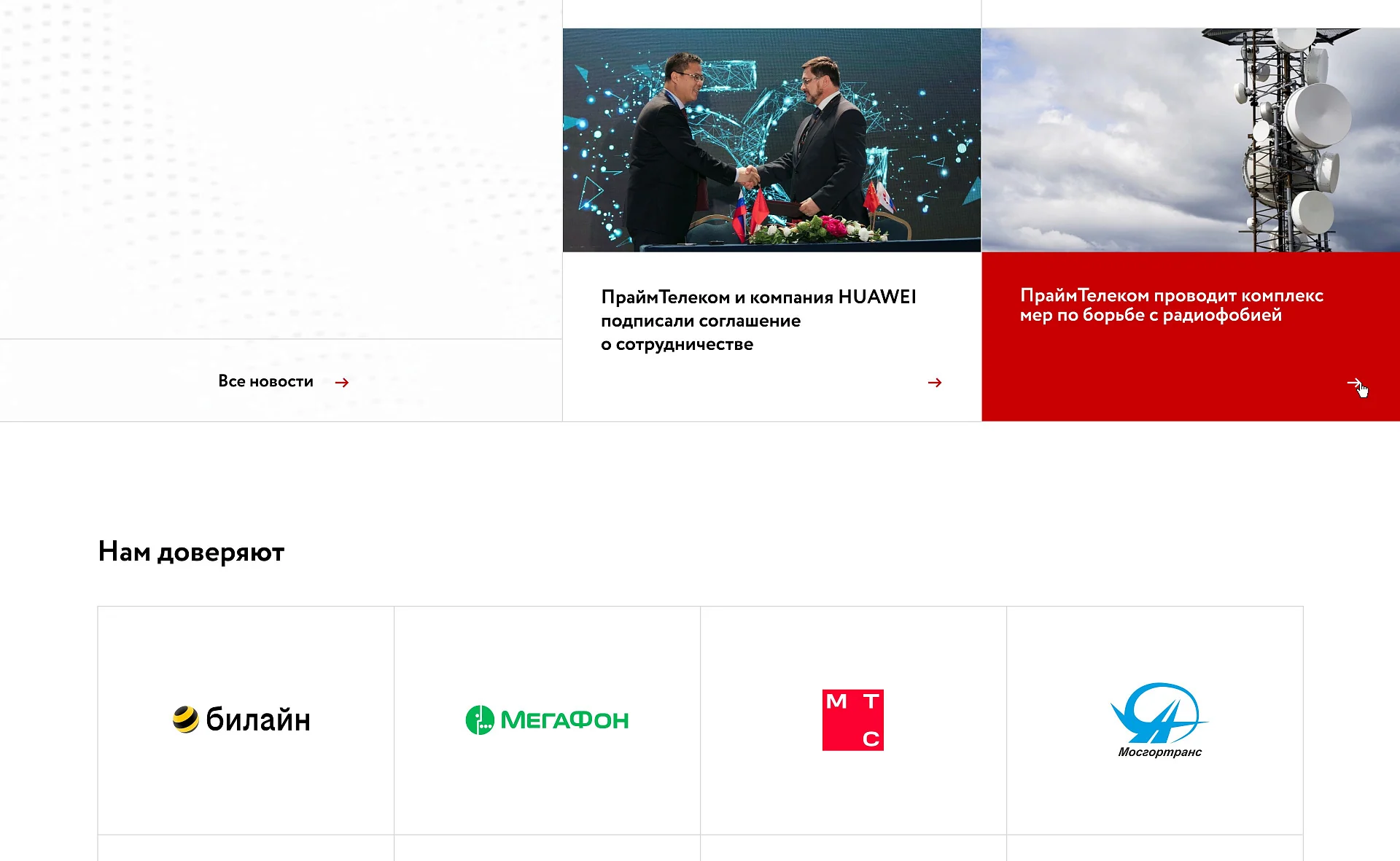This screenshot has width=1400, height=861.
Task: Click the red arrow in the Huawei news card
Action: [x=935, y=383]
